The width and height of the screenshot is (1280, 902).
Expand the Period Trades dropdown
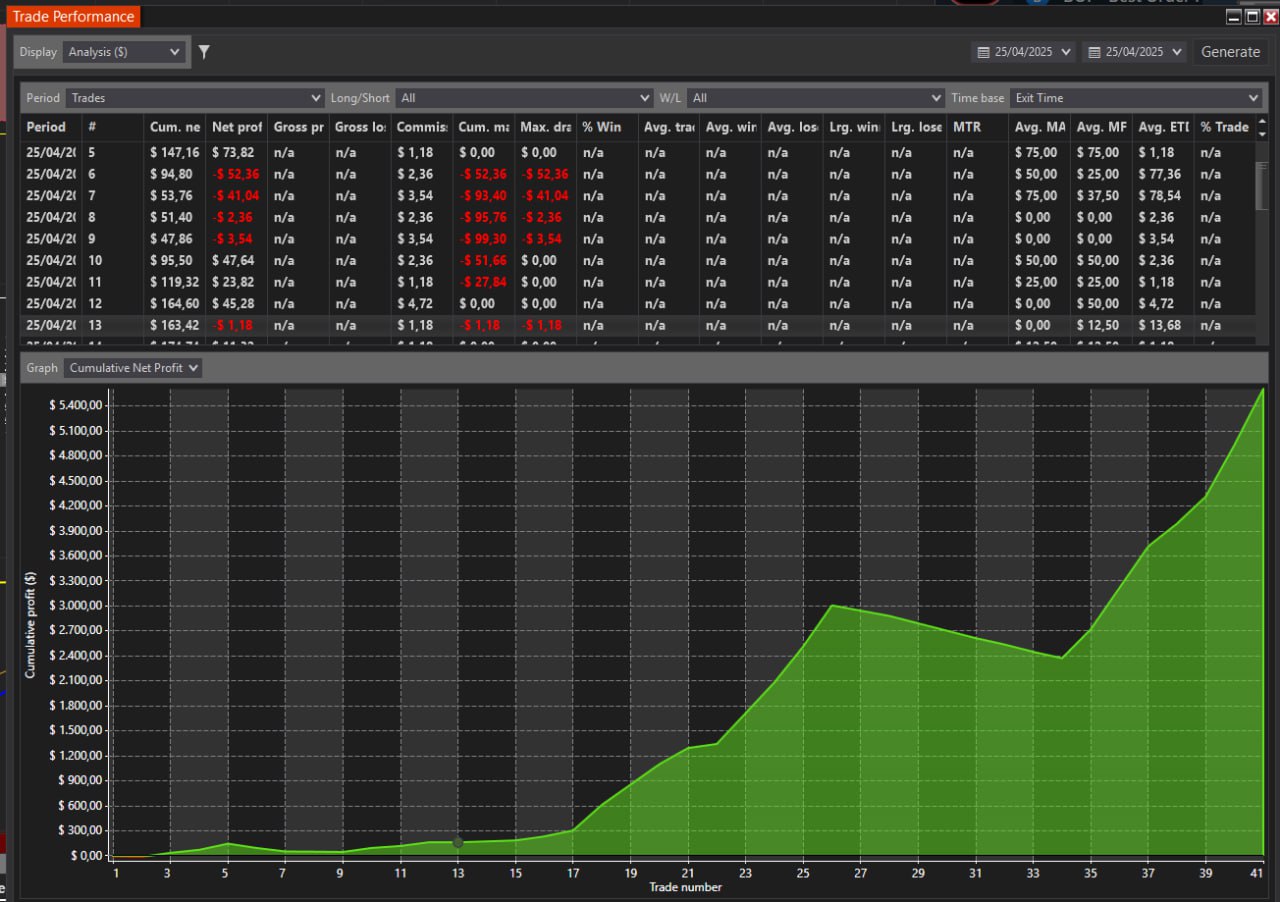tap(194, 98)
